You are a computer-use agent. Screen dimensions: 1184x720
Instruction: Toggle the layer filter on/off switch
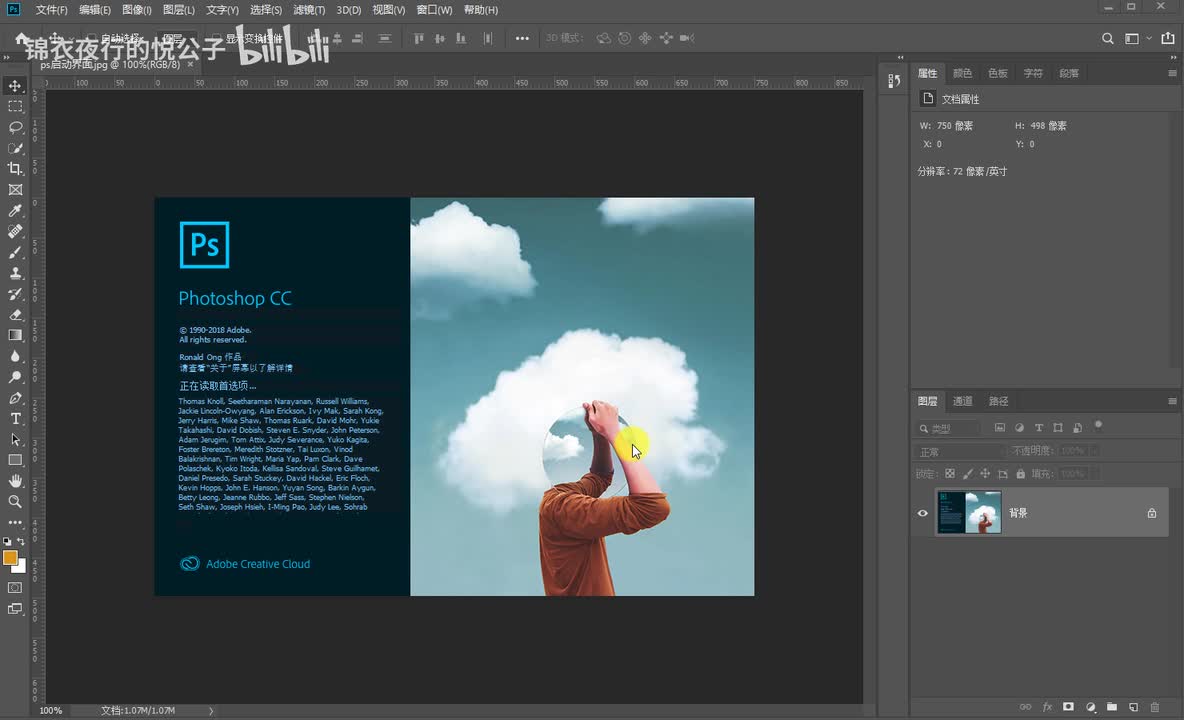point(1098,425)
